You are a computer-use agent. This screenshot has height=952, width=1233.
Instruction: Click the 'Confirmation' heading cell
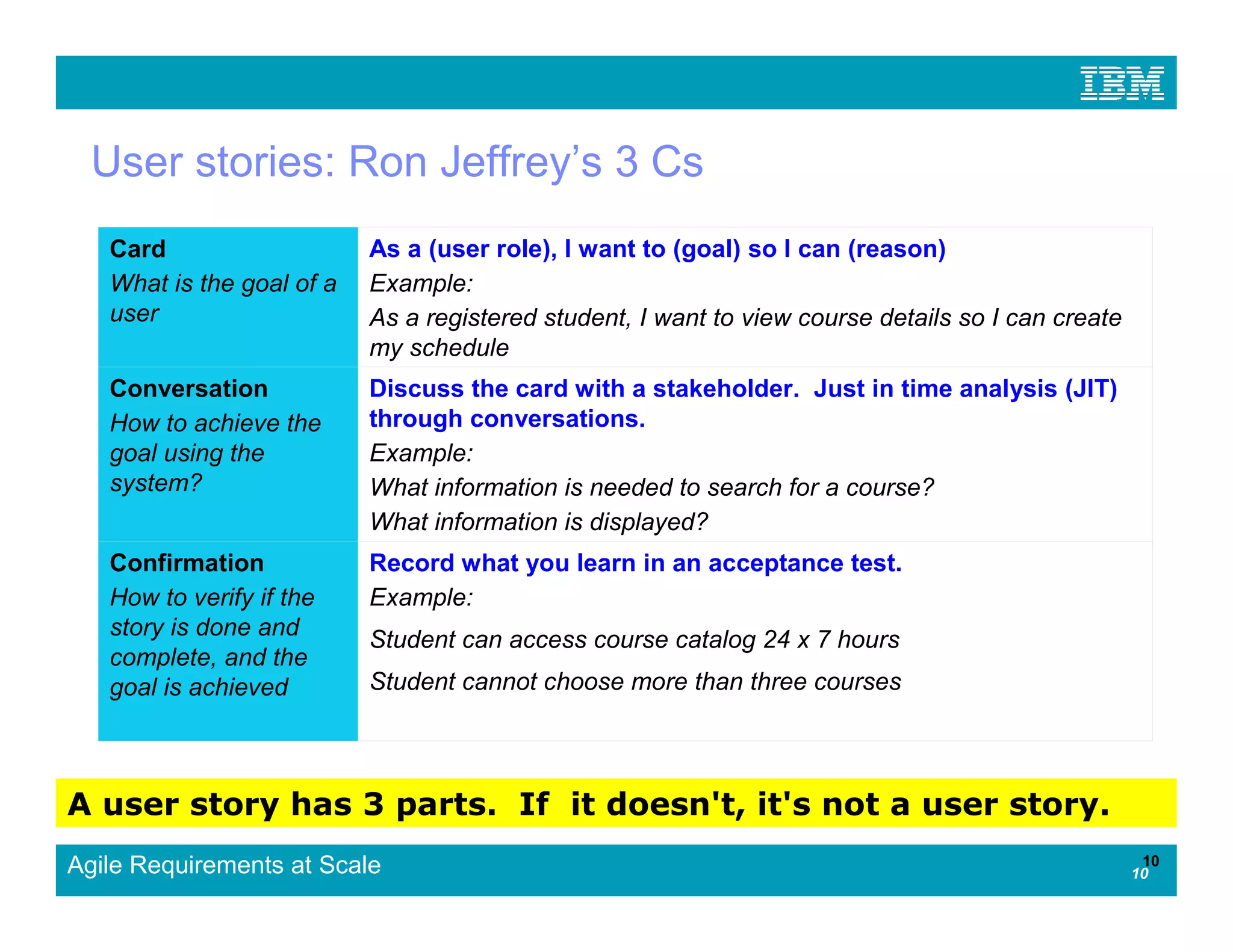coord(187,563)
